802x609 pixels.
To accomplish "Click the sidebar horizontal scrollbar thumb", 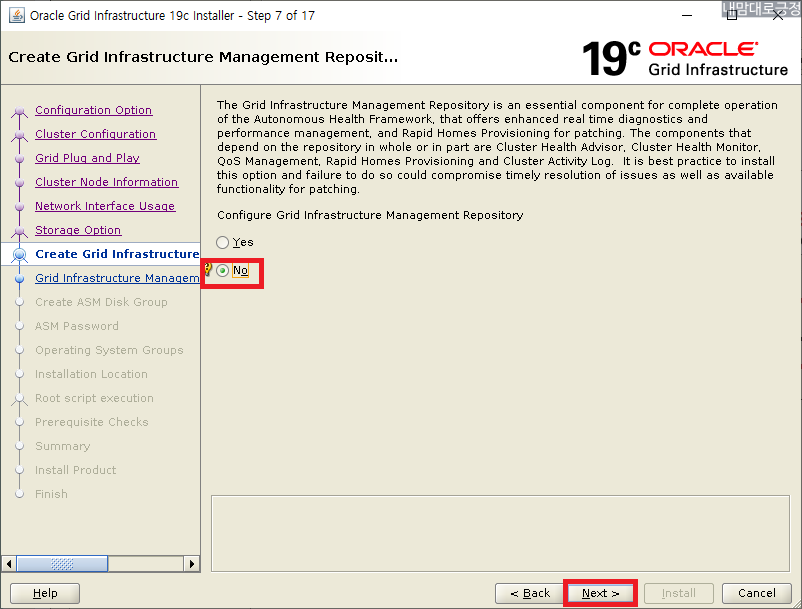I will (x=62, y=564).
